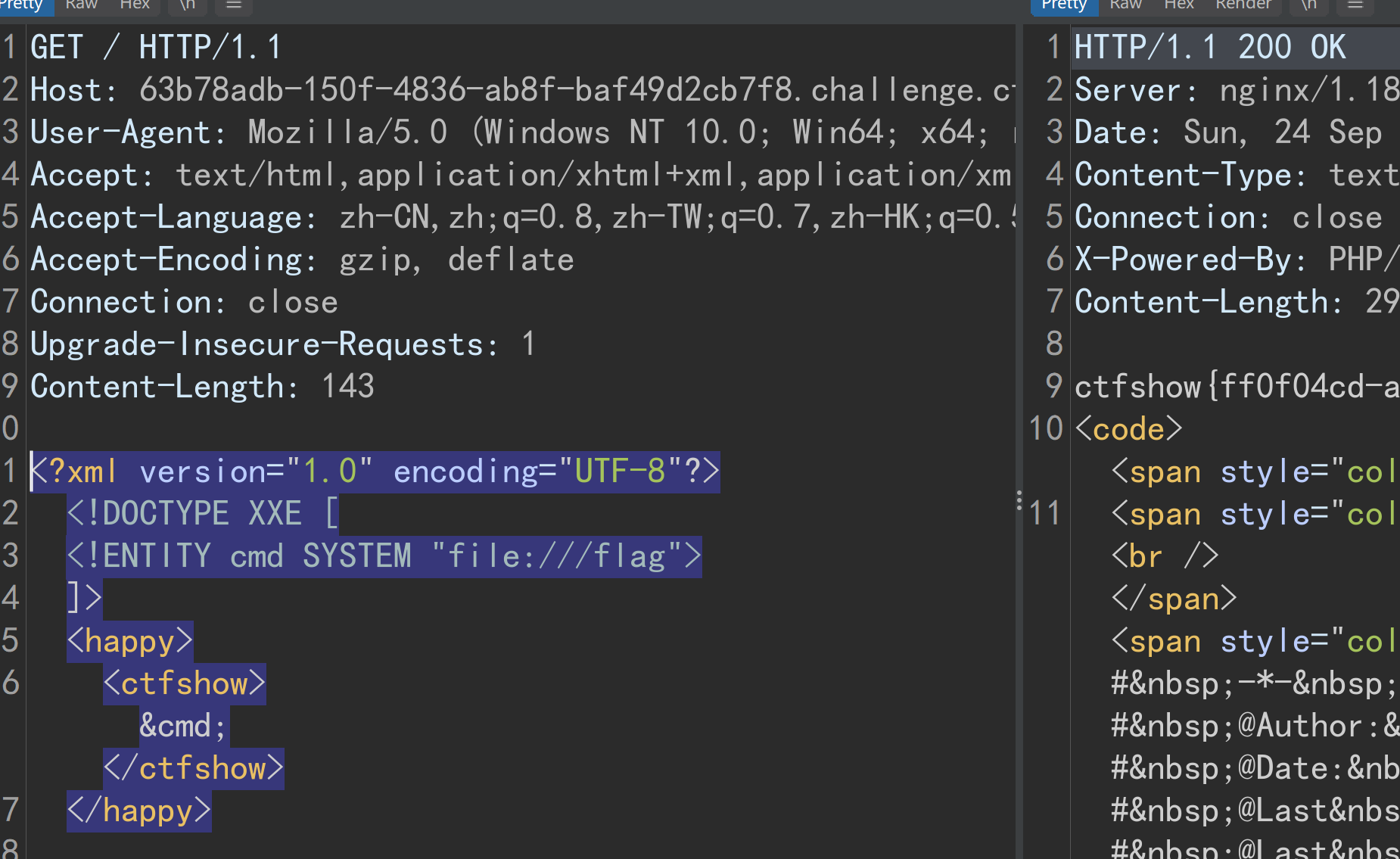Screen dimensions: 1400x859
Task: Click the '<!ENTITY cmd SYSTEM' line
Action: pyautogui.click(x=384, y=556)
